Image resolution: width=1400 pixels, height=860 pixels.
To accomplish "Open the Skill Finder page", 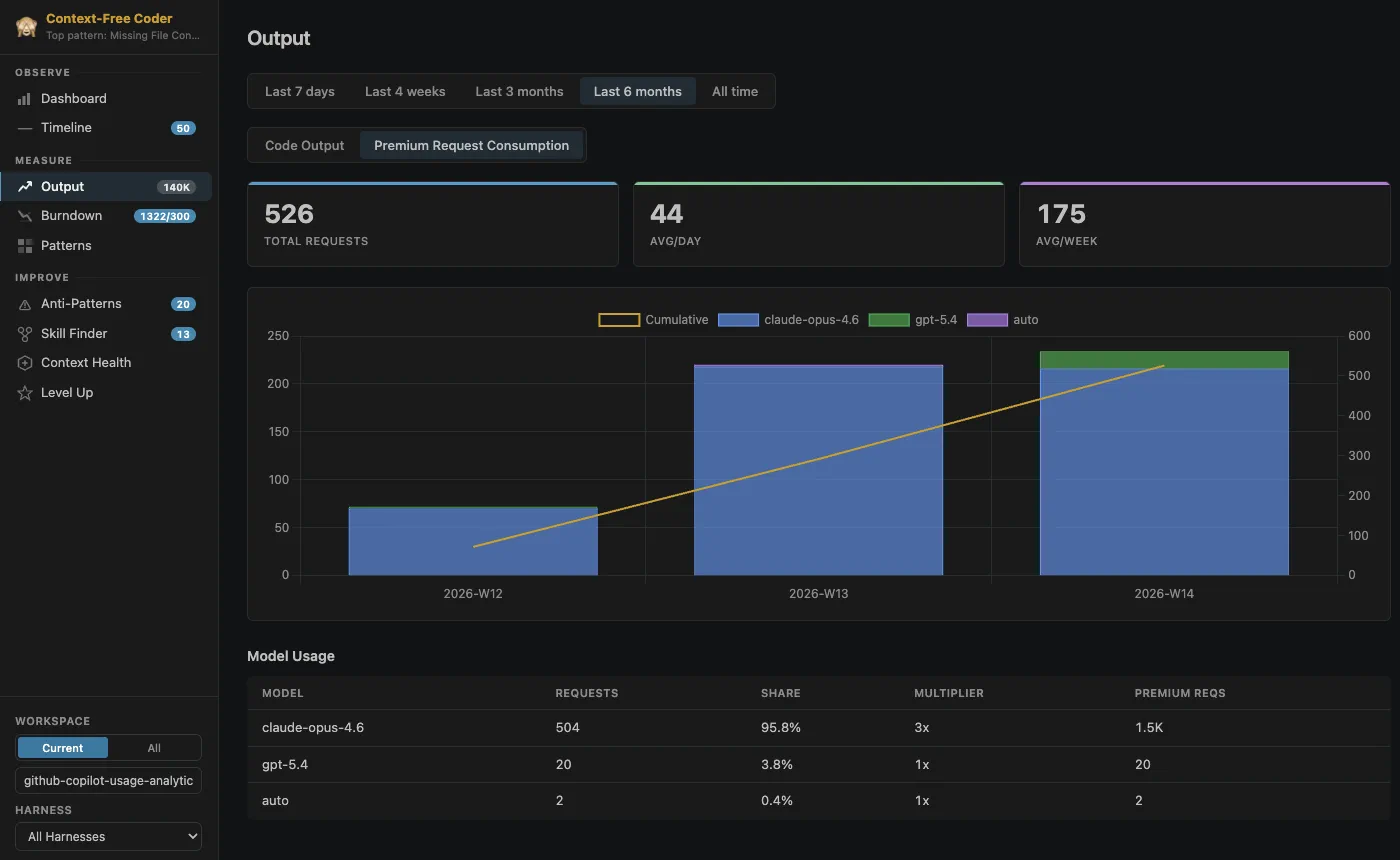I will coord(106,334).
